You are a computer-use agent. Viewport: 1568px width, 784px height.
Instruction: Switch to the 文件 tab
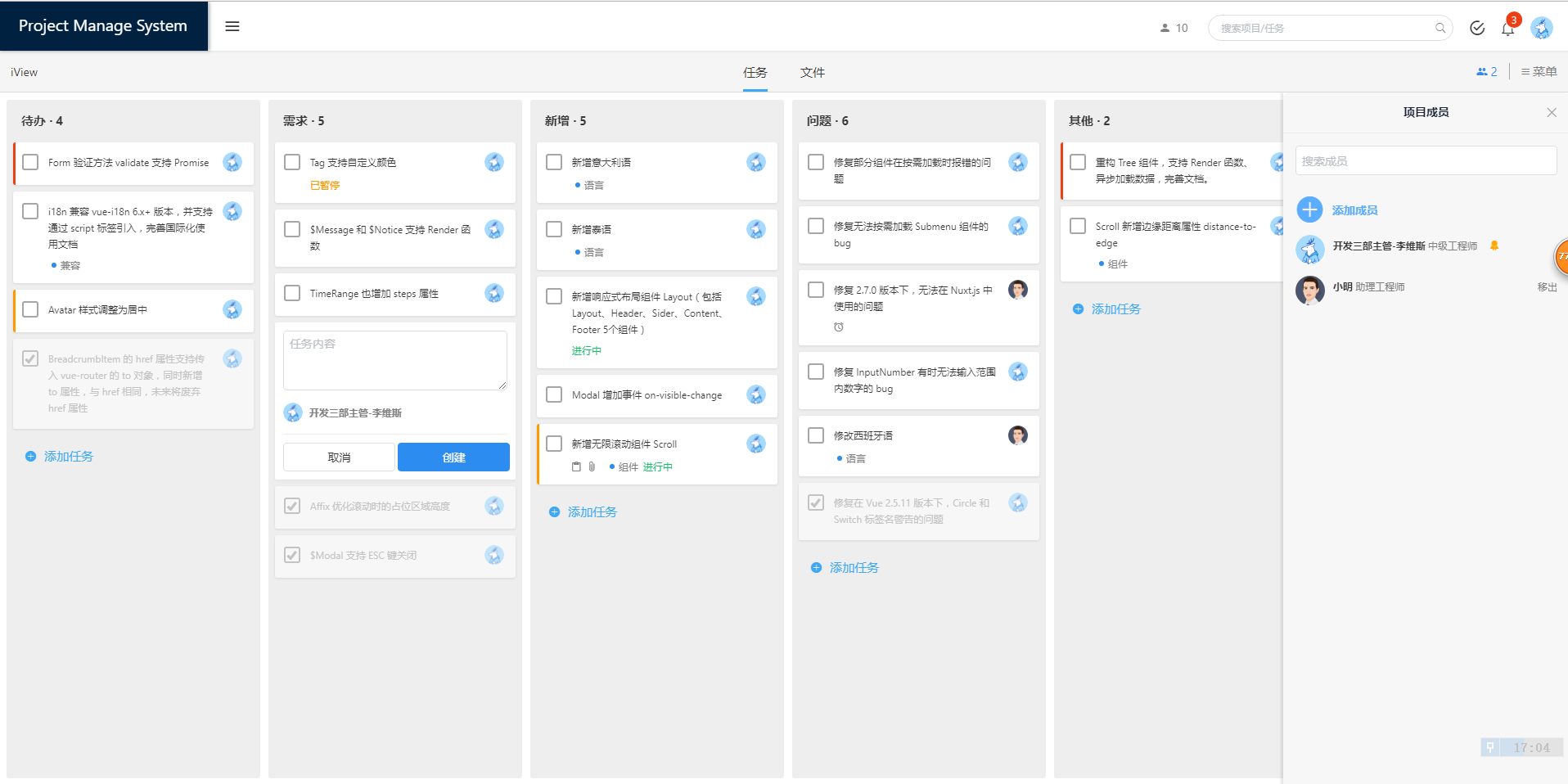(813, 73)
